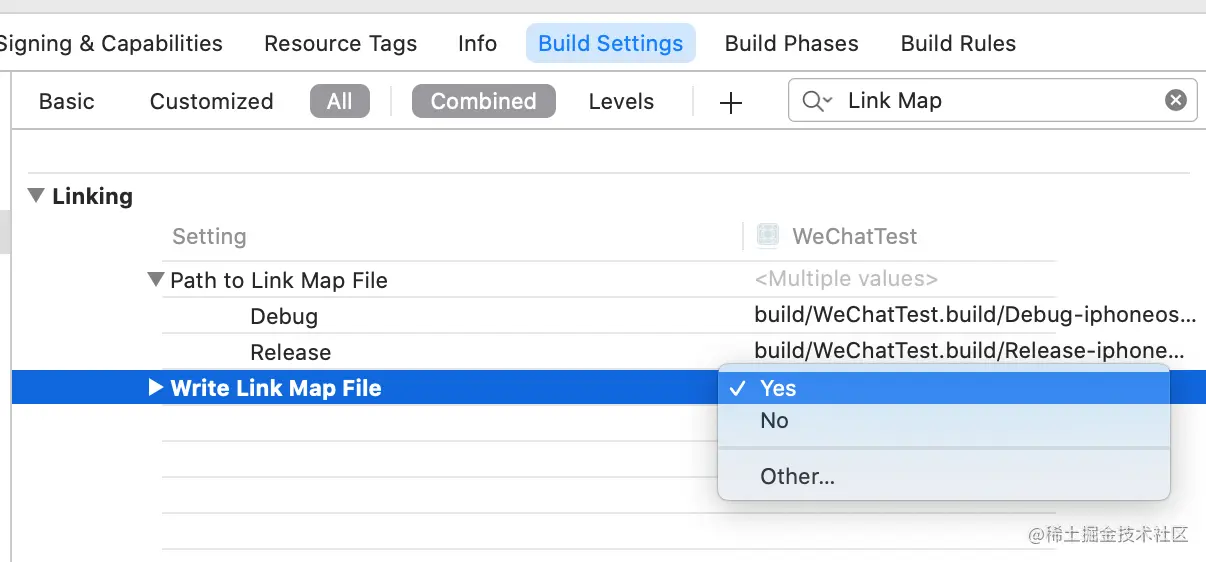Select the Build Settings tab

(x=610, y=44)
